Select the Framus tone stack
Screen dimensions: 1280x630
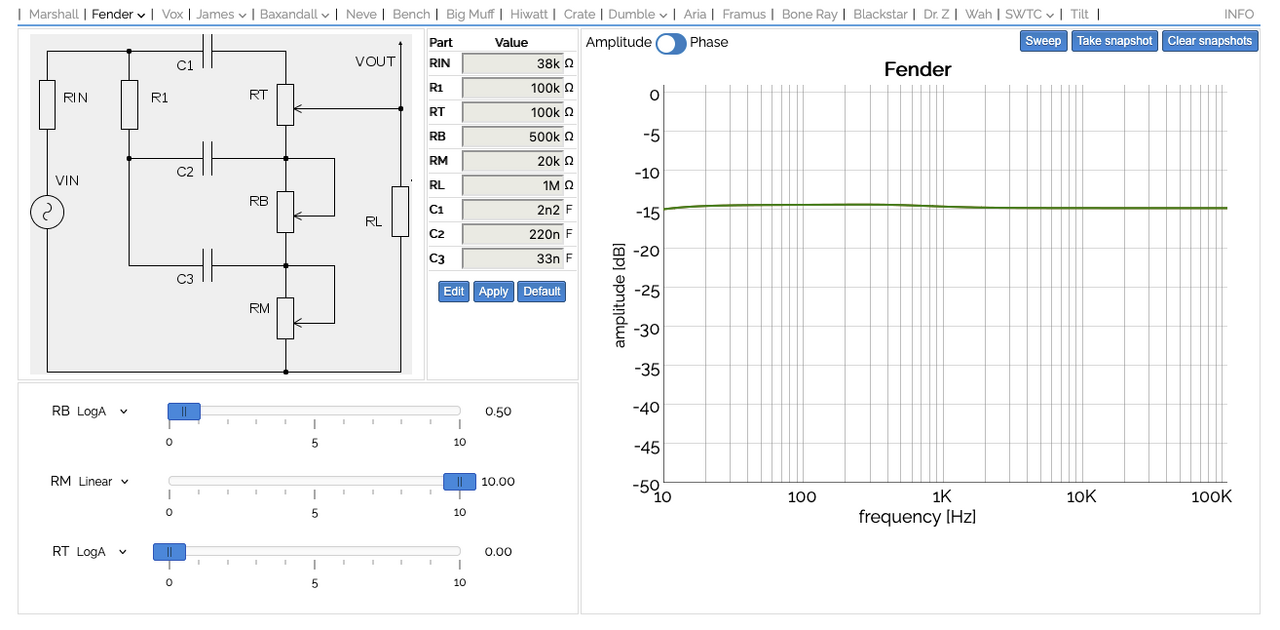(744, 14)
